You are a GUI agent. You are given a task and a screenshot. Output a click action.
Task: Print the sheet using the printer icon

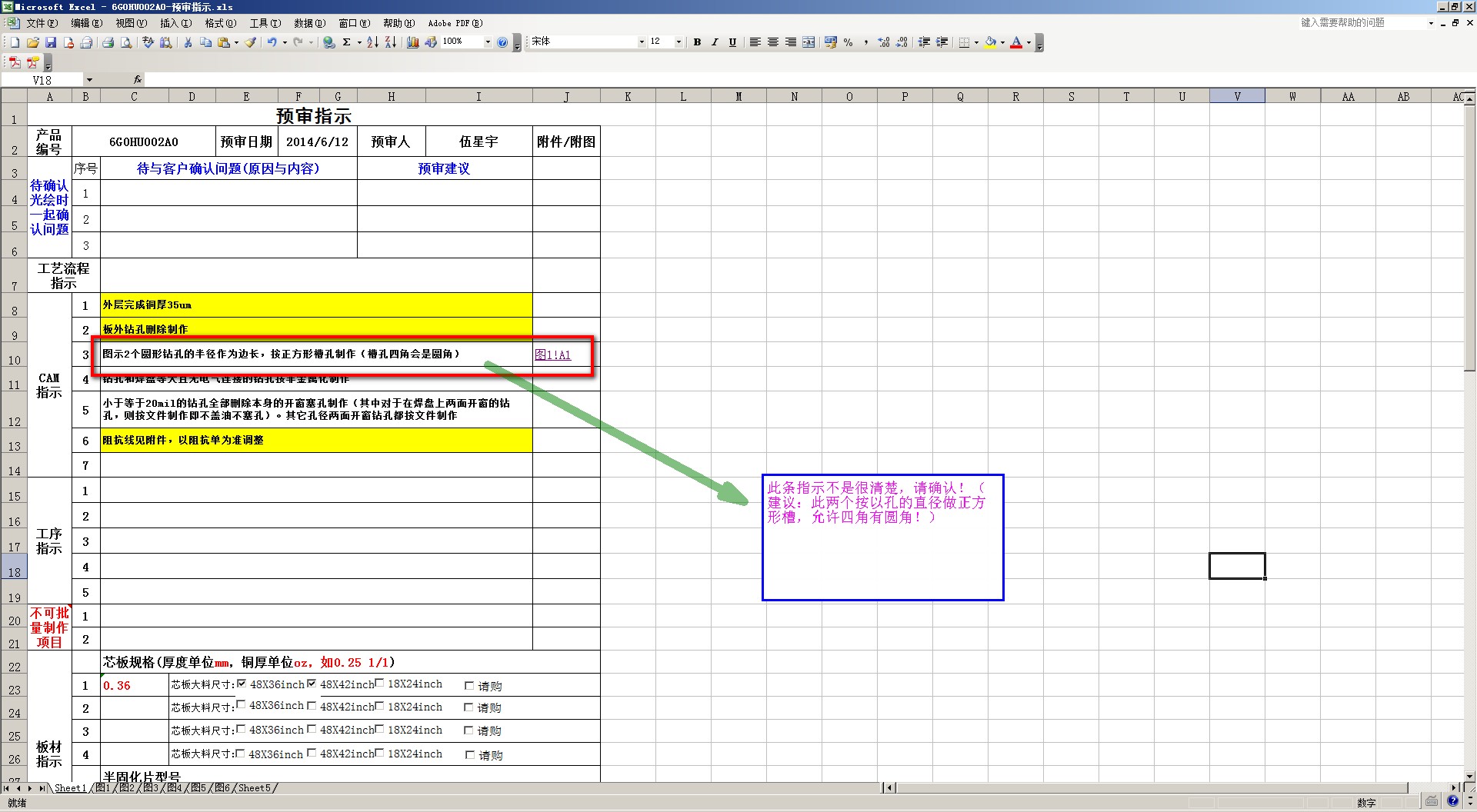(x=108, y=42)
